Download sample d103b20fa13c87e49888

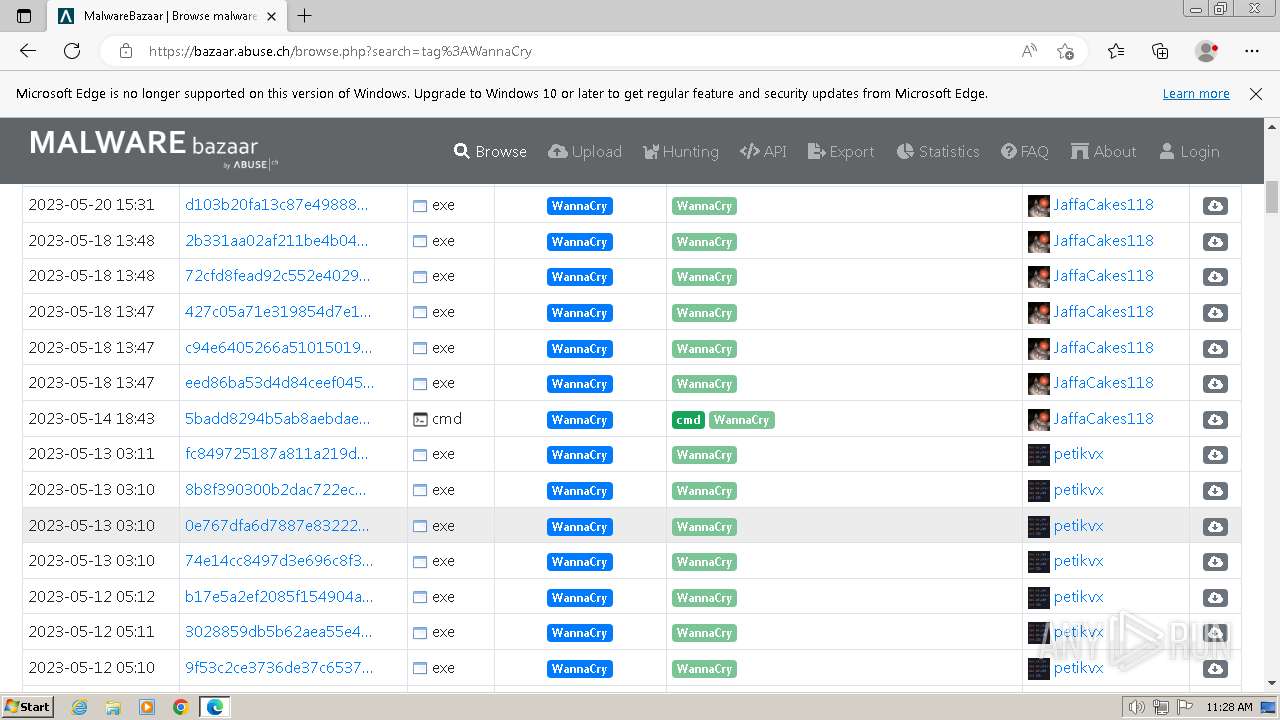[1215, 206]
